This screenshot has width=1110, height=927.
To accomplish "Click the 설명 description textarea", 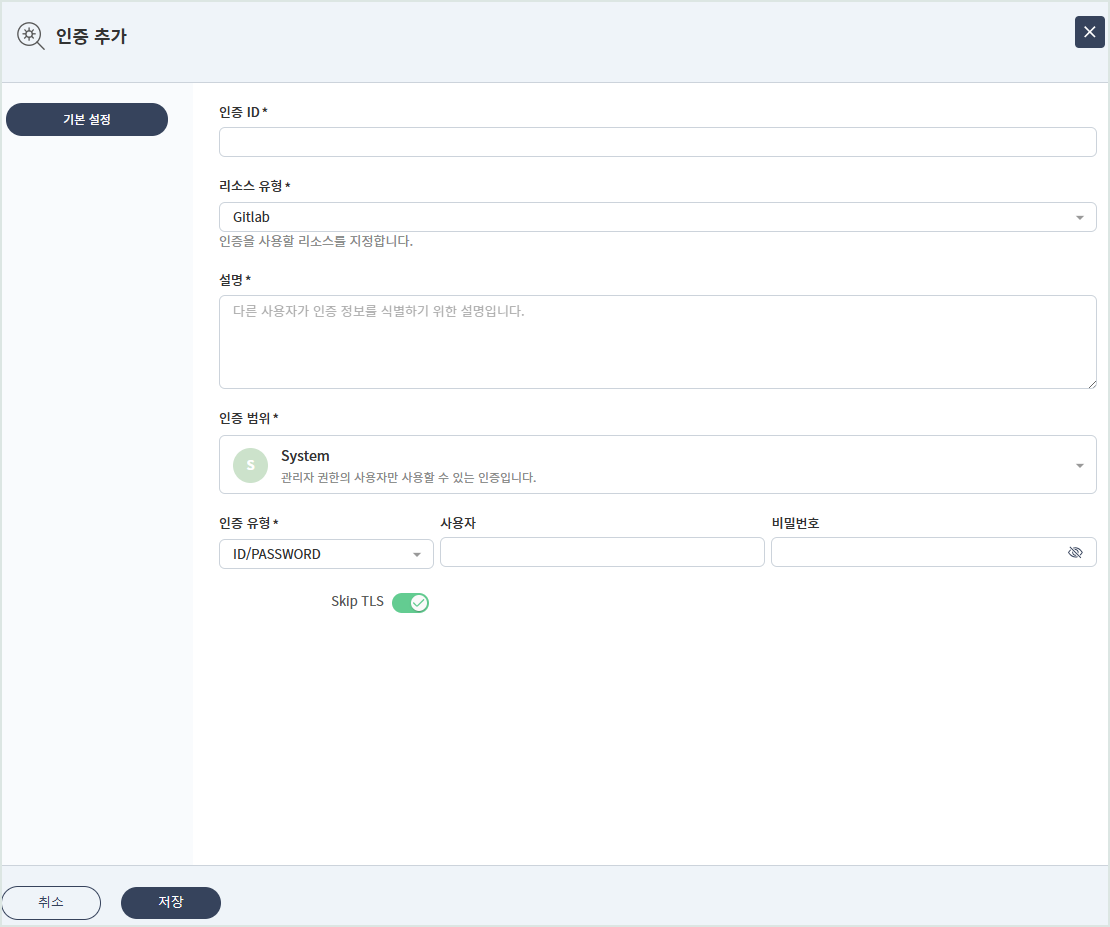I will (x=658, y=342).
